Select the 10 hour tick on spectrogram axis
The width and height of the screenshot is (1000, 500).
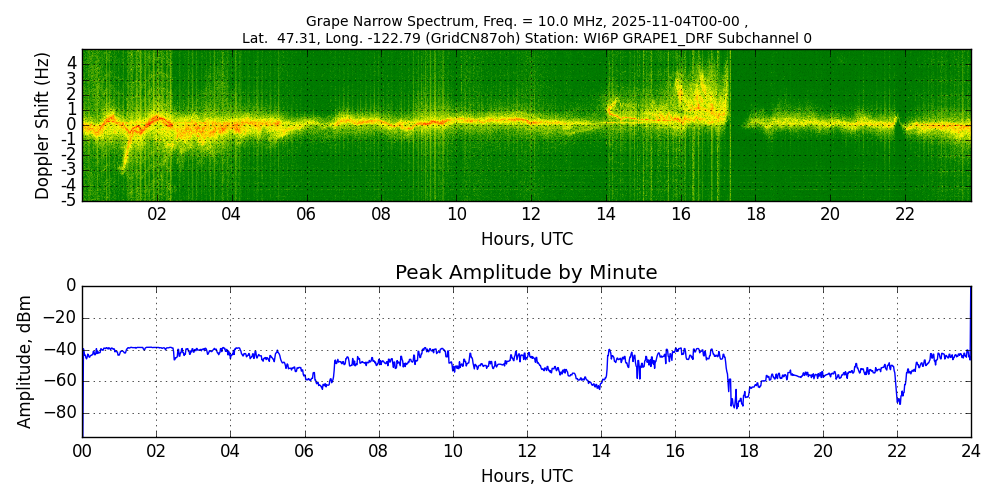point(456,214)
